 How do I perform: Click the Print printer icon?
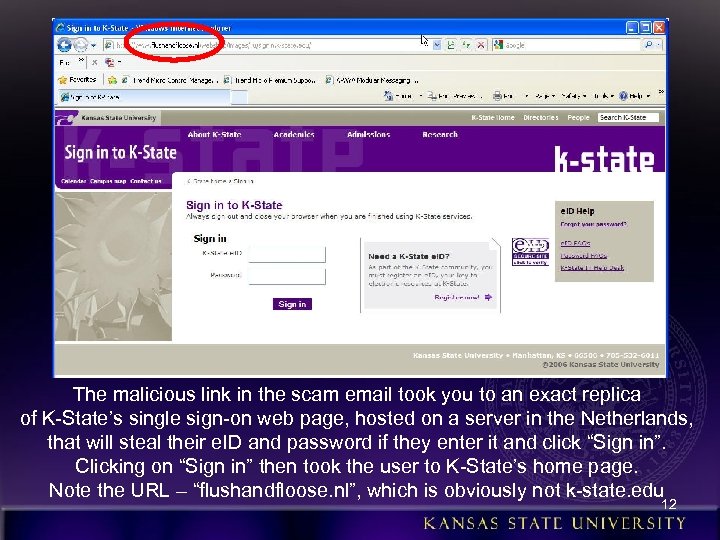(x=497, y=96)
